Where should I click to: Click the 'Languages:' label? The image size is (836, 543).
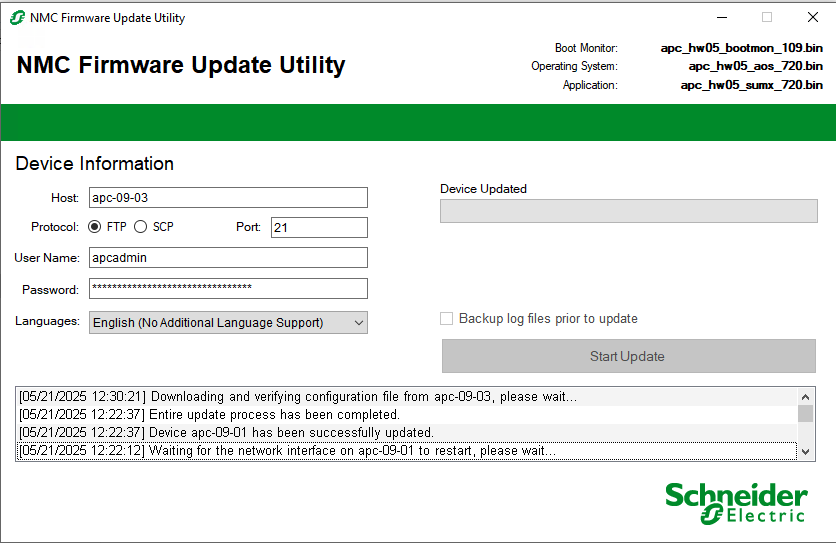47,321
